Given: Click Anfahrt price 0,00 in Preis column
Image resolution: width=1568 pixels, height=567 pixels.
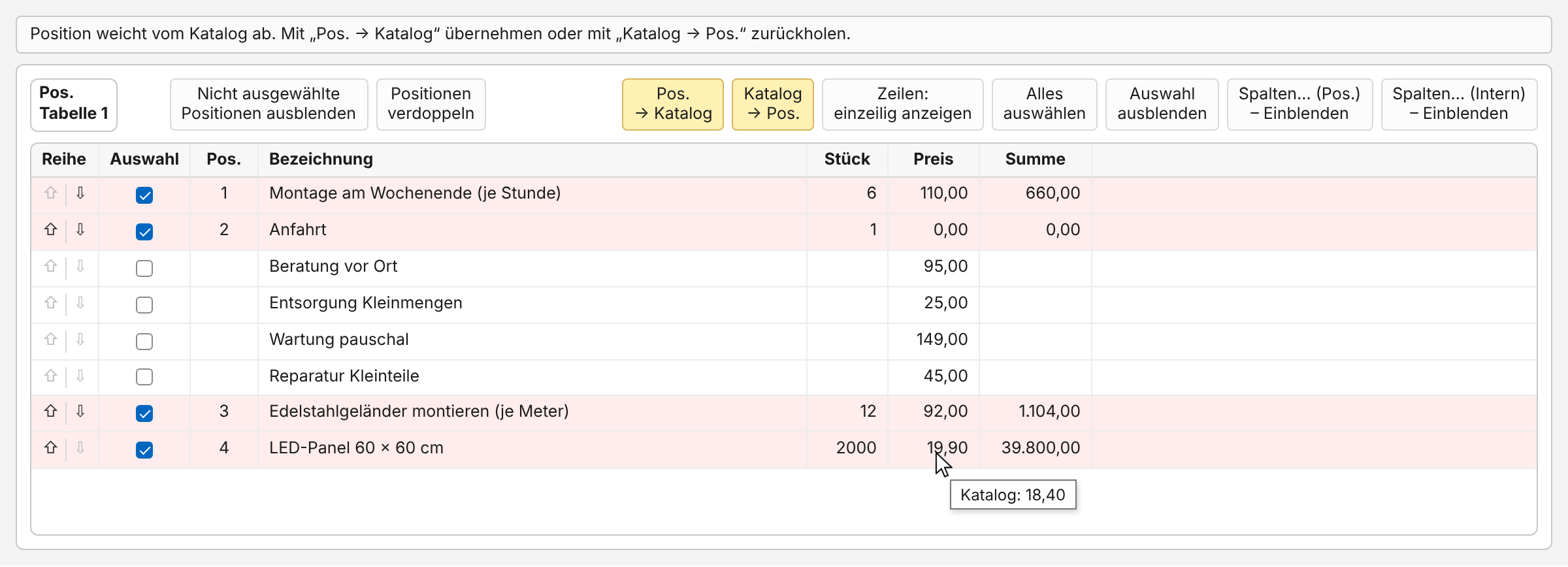Looking at the screenshot, I should [x=951, y=230].
